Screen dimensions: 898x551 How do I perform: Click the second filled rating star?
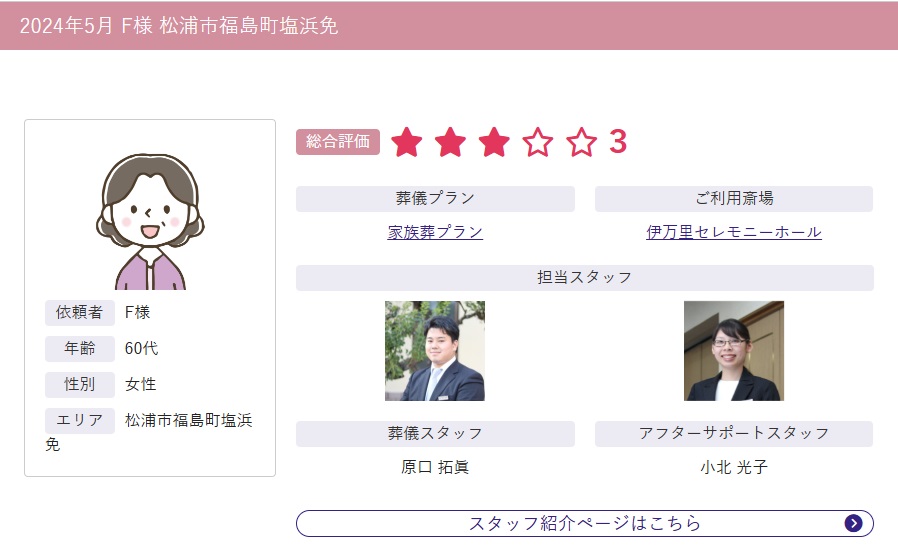coord(450,142)
